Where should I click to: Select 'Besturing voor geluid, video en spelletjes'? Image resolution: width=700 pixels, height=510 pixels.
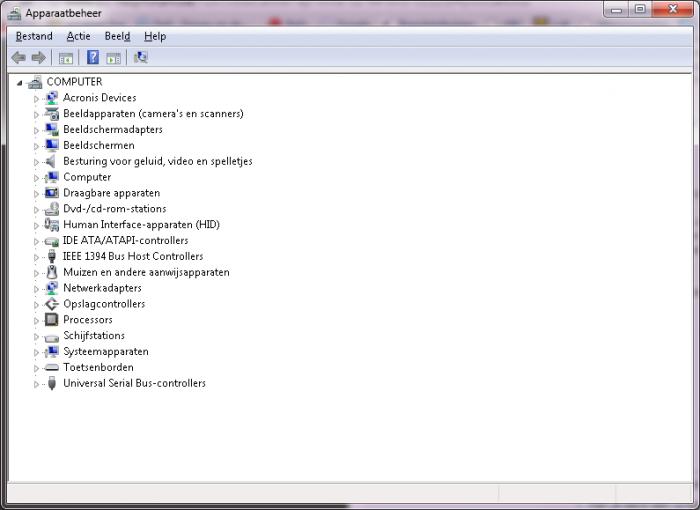(x=158, y=161)
